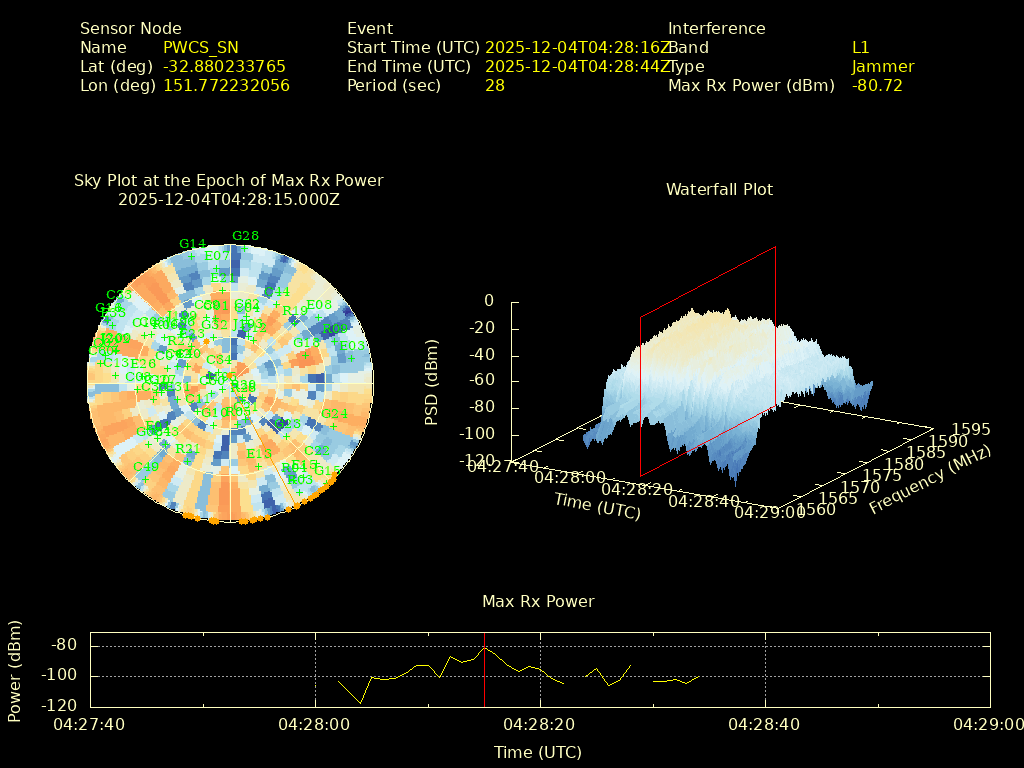The height and width of the screenshot is (768, 1024).
Task: Click the Max Rx Power value -80.72
Action: (x=877, y=86)
